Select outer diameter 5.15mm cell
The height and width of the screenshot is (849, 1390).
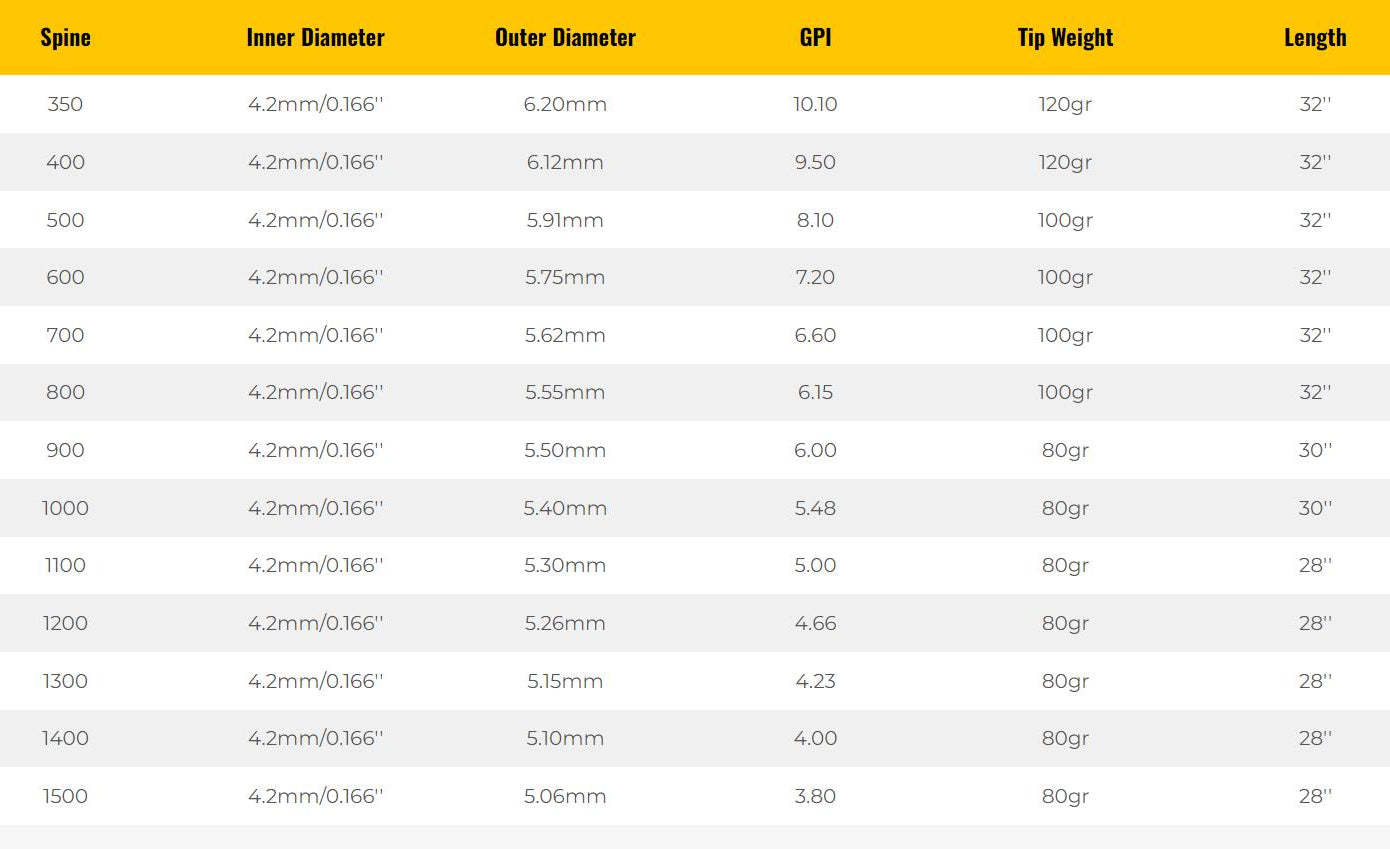[565, 681]
